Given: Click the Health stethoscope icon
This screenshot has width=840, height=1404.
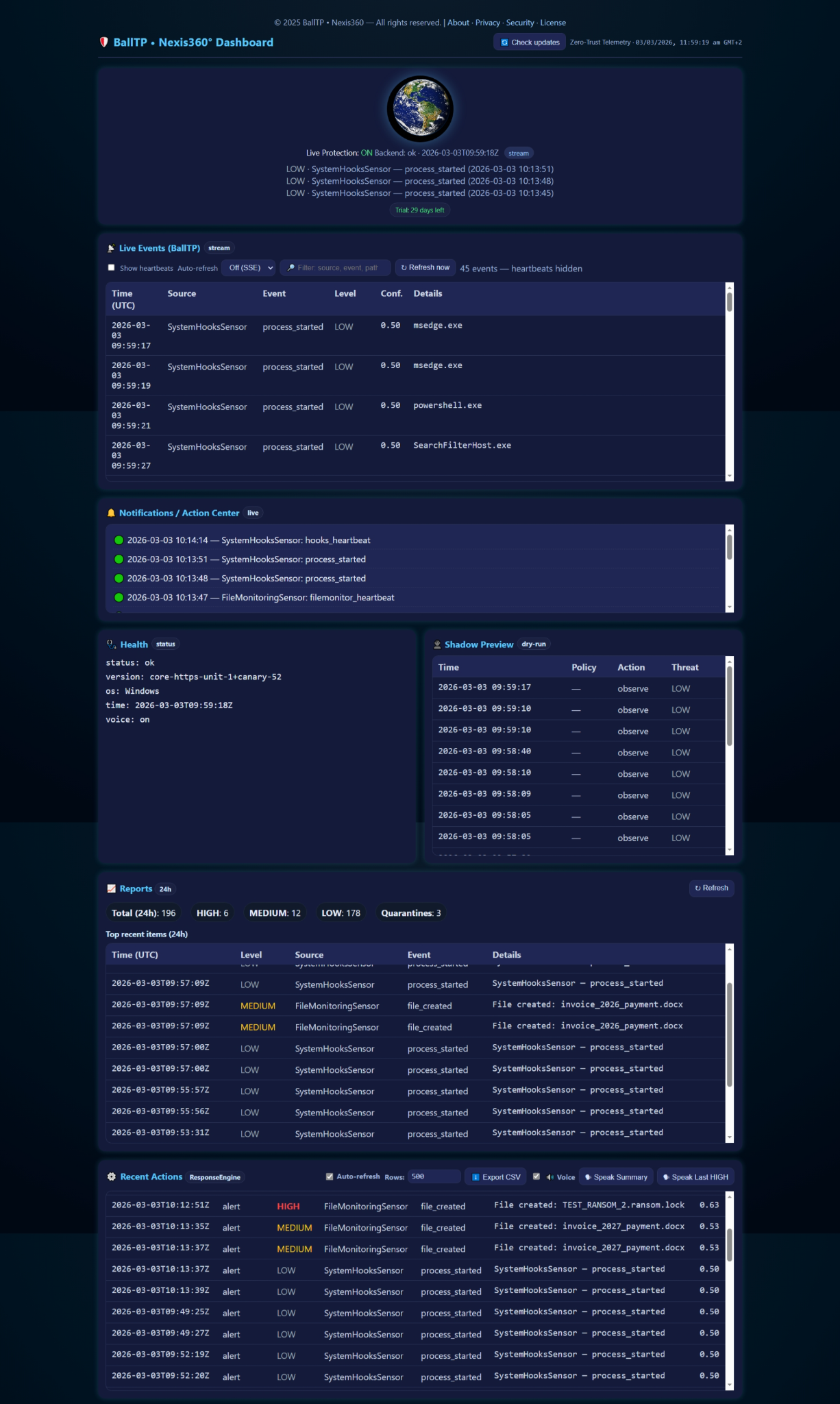Looking at the screenshot, I should pos(111,644).
